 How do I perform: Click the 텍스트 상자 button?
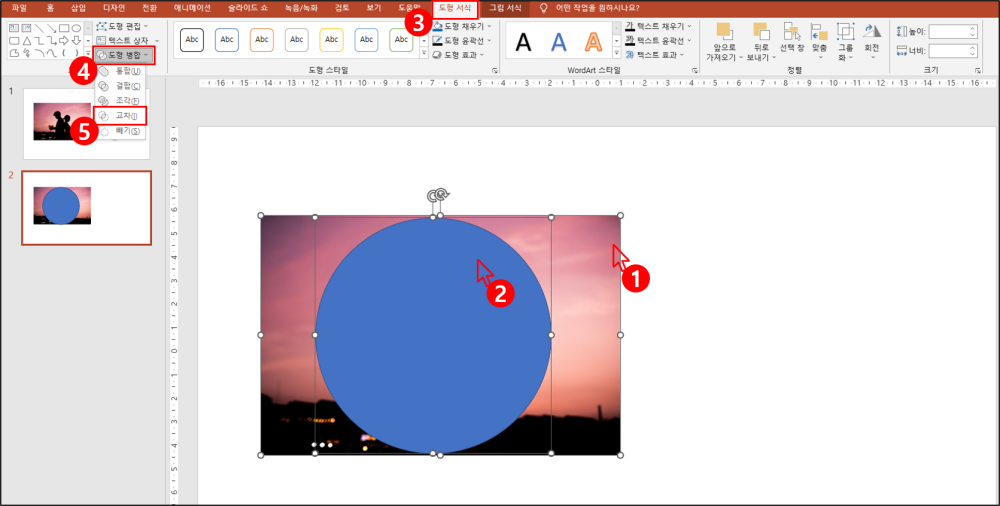point(121,41)
